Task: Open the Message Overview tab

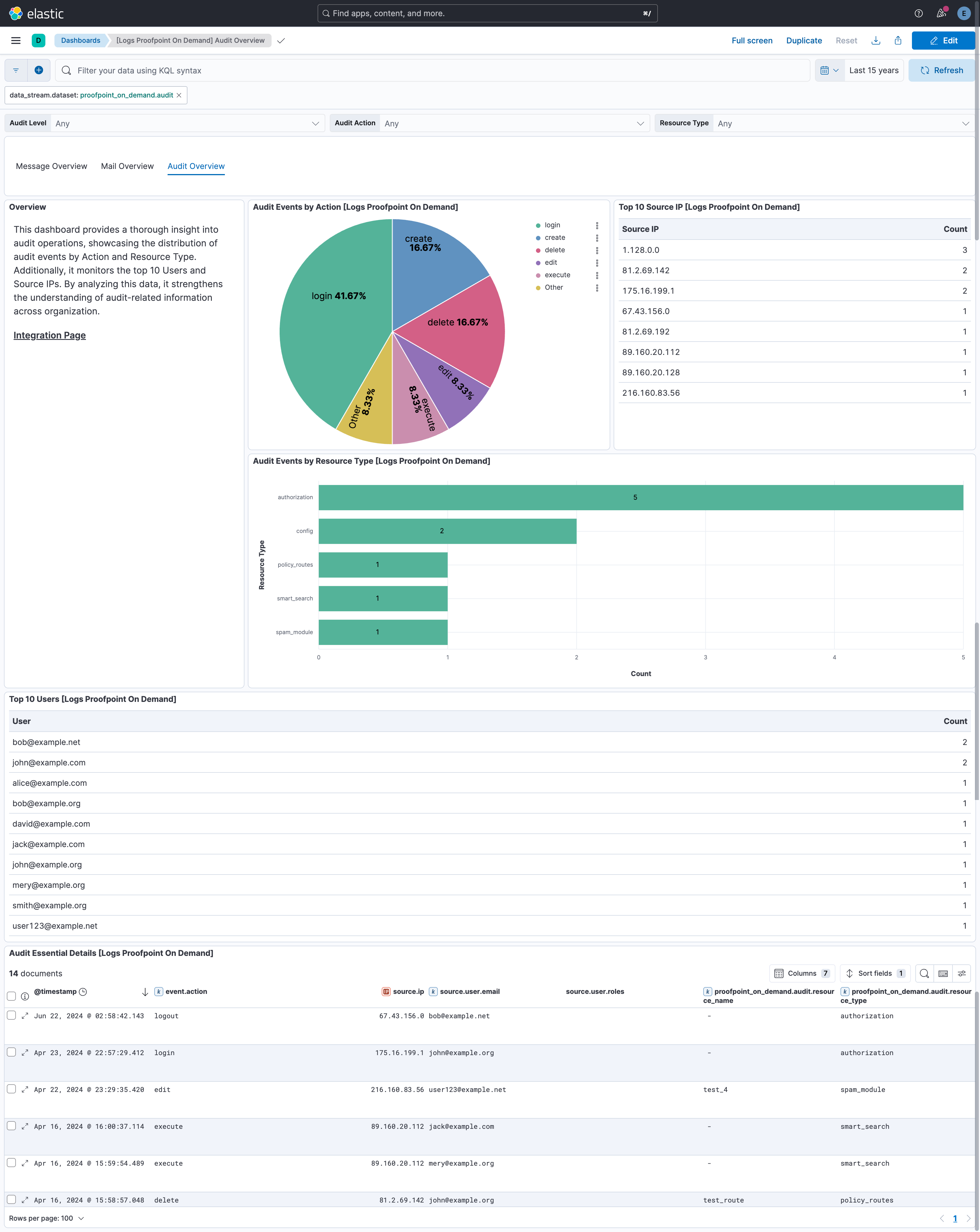Action: (x=51, y=166)
